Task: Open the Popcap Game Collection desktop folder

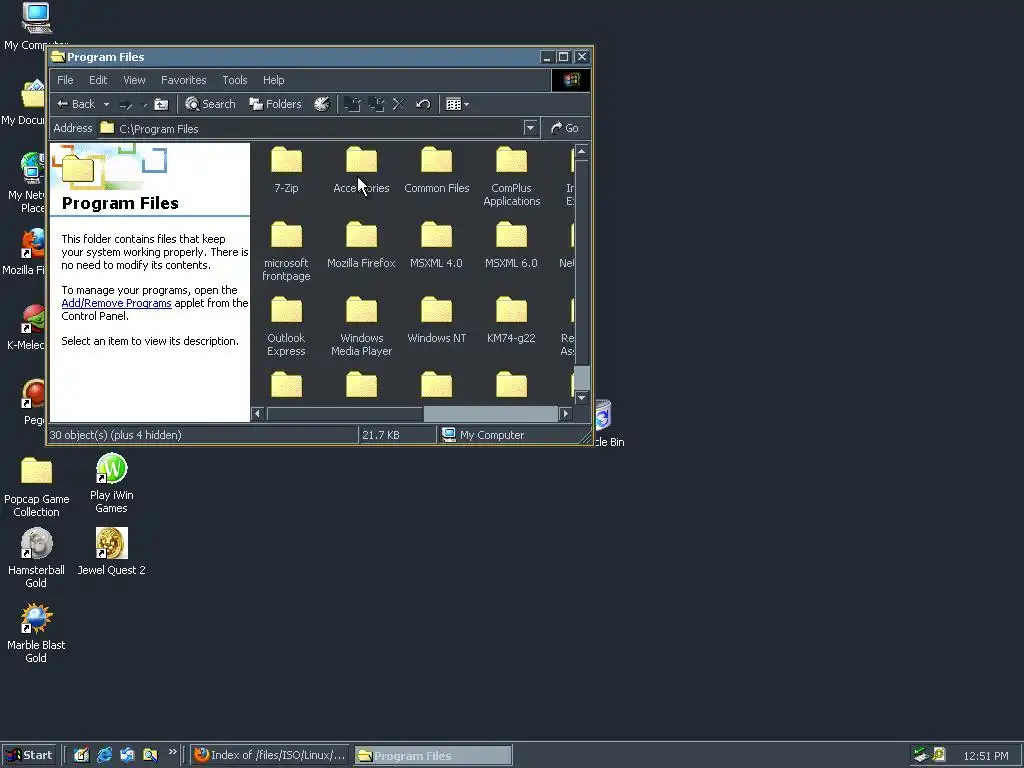Action: tap(37, 487)
